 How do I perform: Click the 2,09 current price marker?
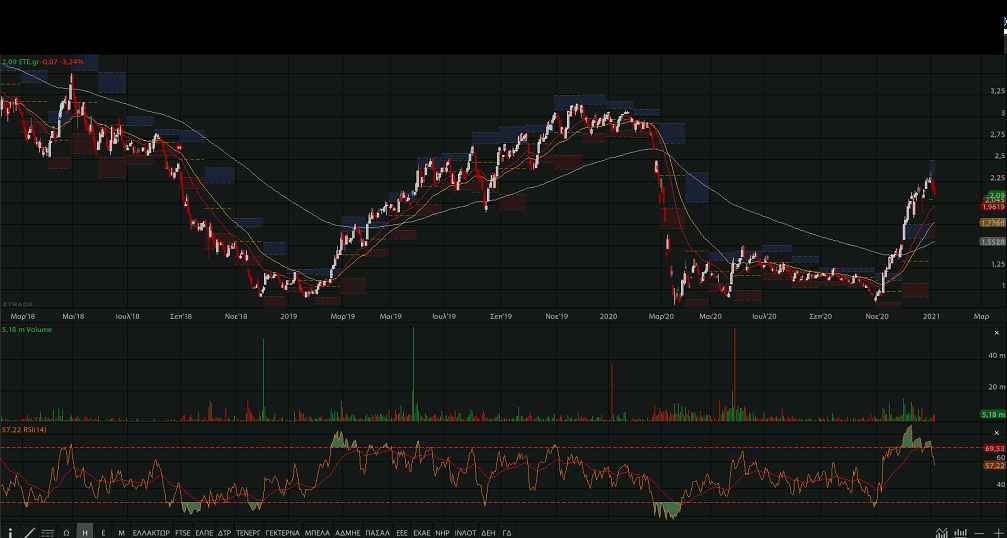tap(995, 195)
